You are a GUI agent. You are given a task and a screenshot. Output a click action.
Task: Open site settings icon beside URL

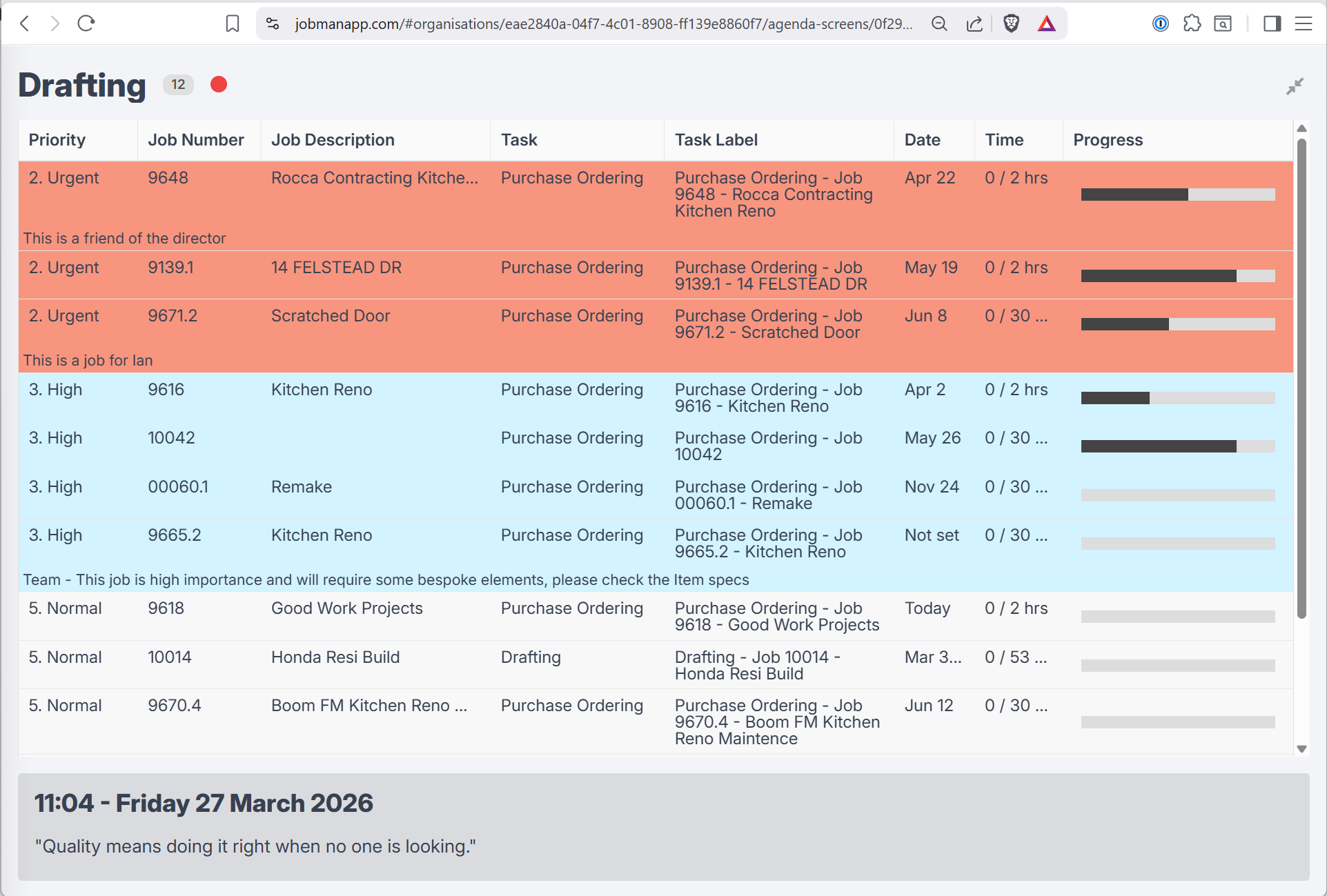273,23
